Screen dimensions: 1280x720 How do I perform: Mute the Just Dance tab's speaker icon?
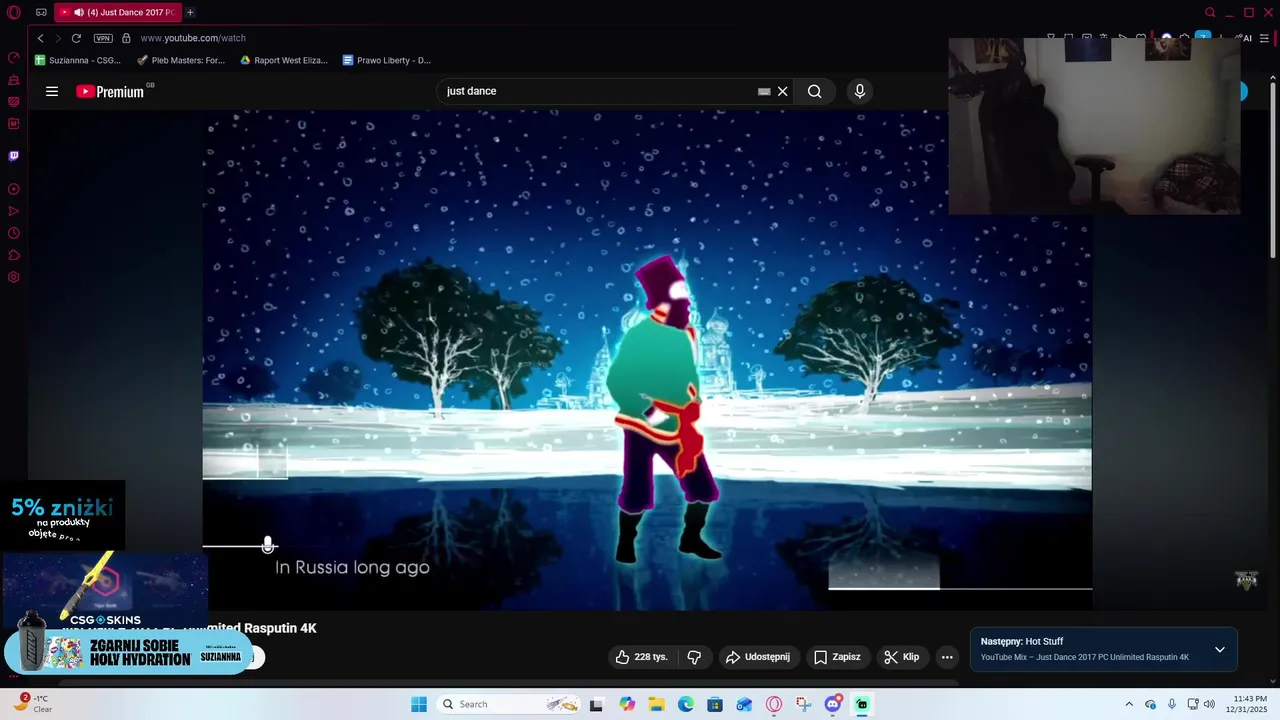79,12
